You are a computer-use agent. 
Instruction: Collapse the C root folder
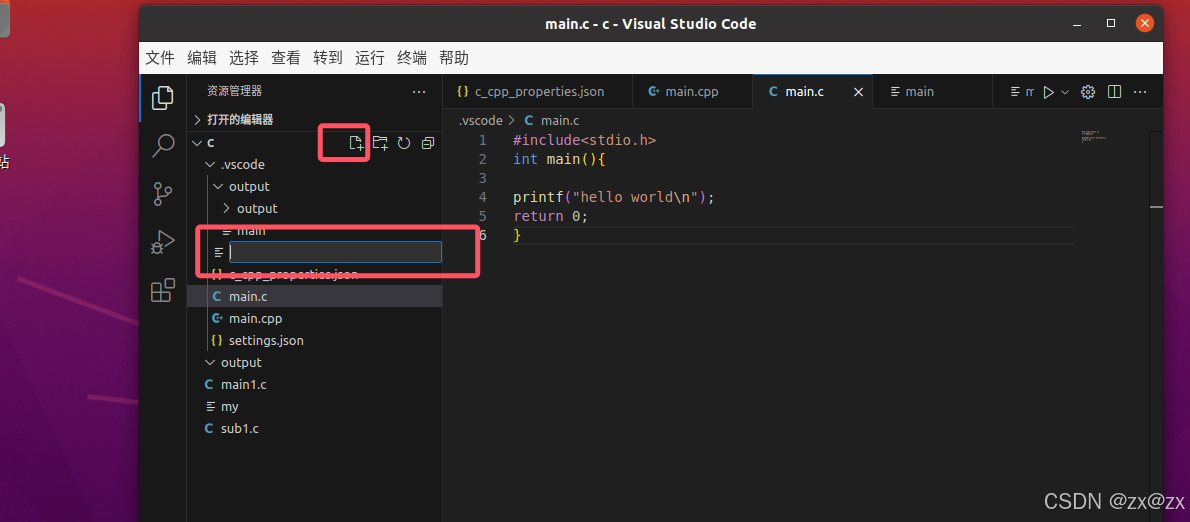(197, 143)
